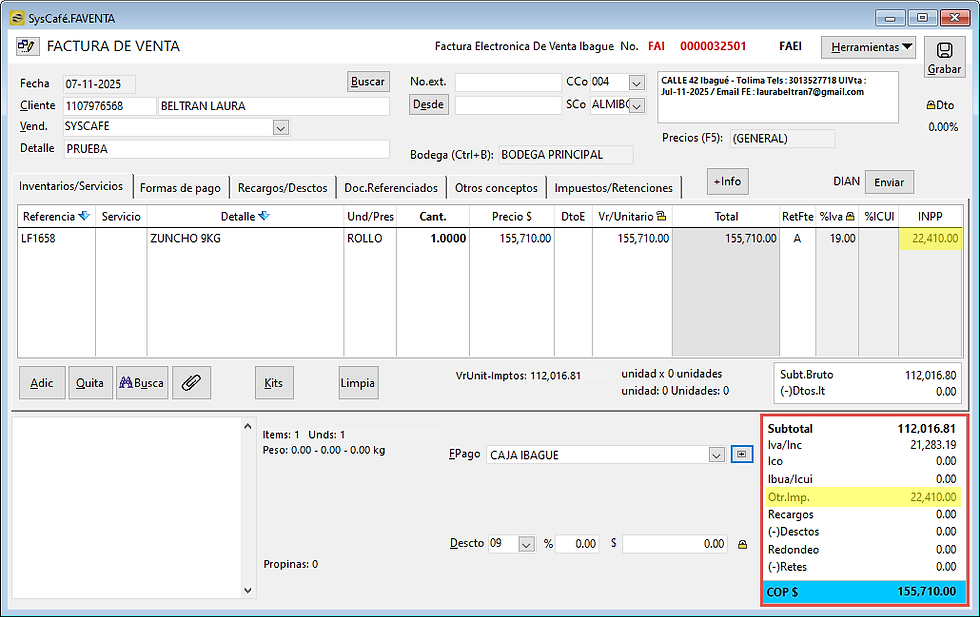
Task: Click the Buscar button
Action: click(x=368, y=81)
